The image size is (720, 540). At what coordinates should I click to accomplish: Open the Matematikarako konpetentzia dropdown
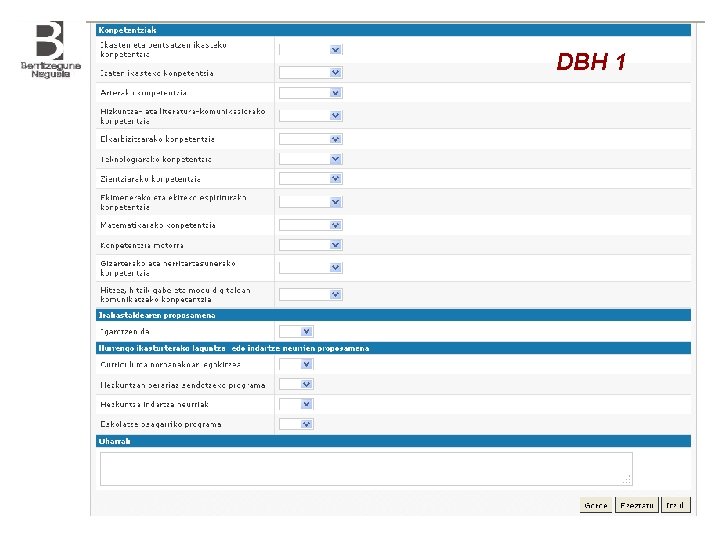click(x=311, y=225)
